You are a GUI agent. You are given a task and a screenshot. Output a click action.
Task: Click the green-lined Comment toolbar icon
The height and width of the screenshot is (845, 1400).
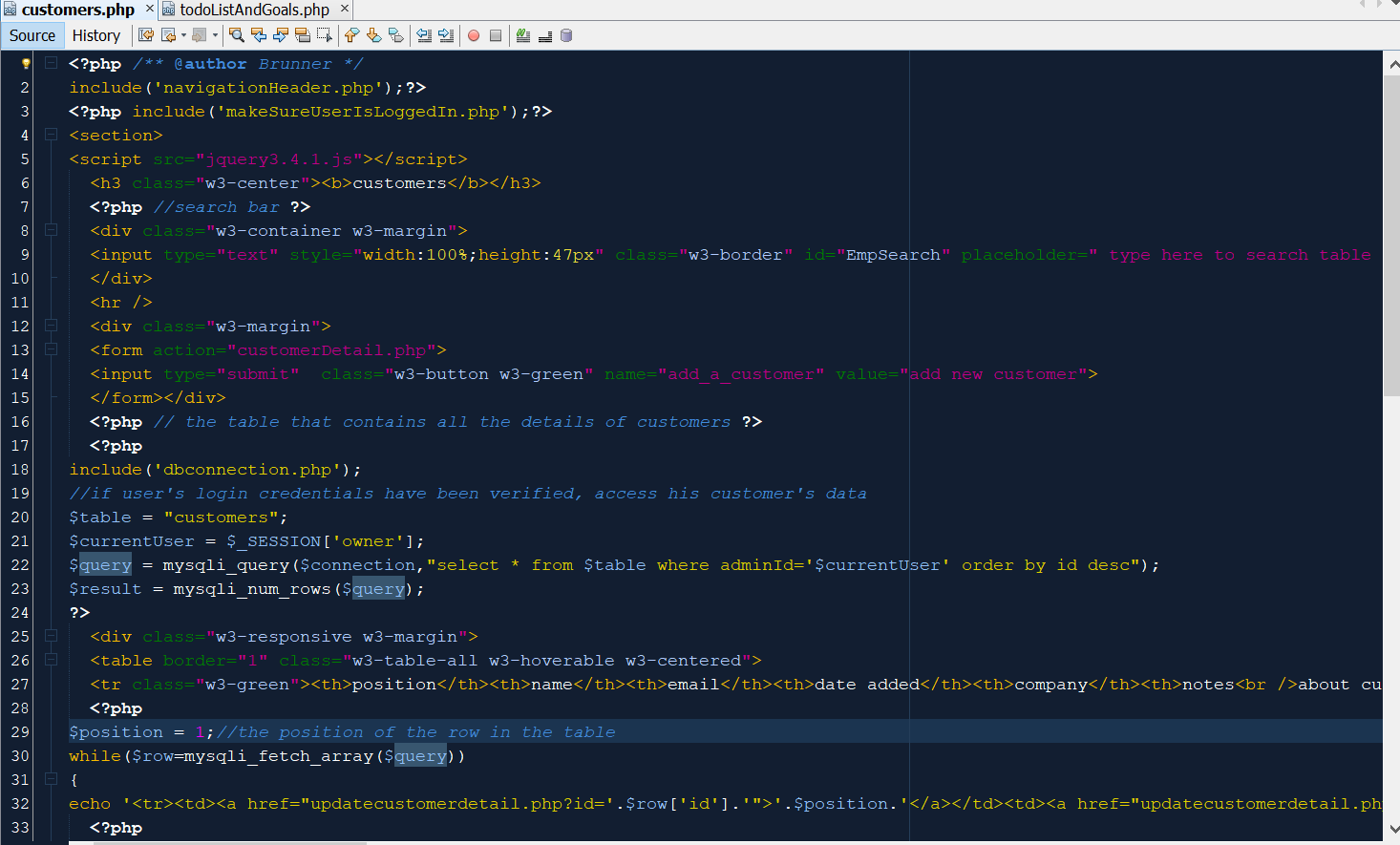coord(523,35)
